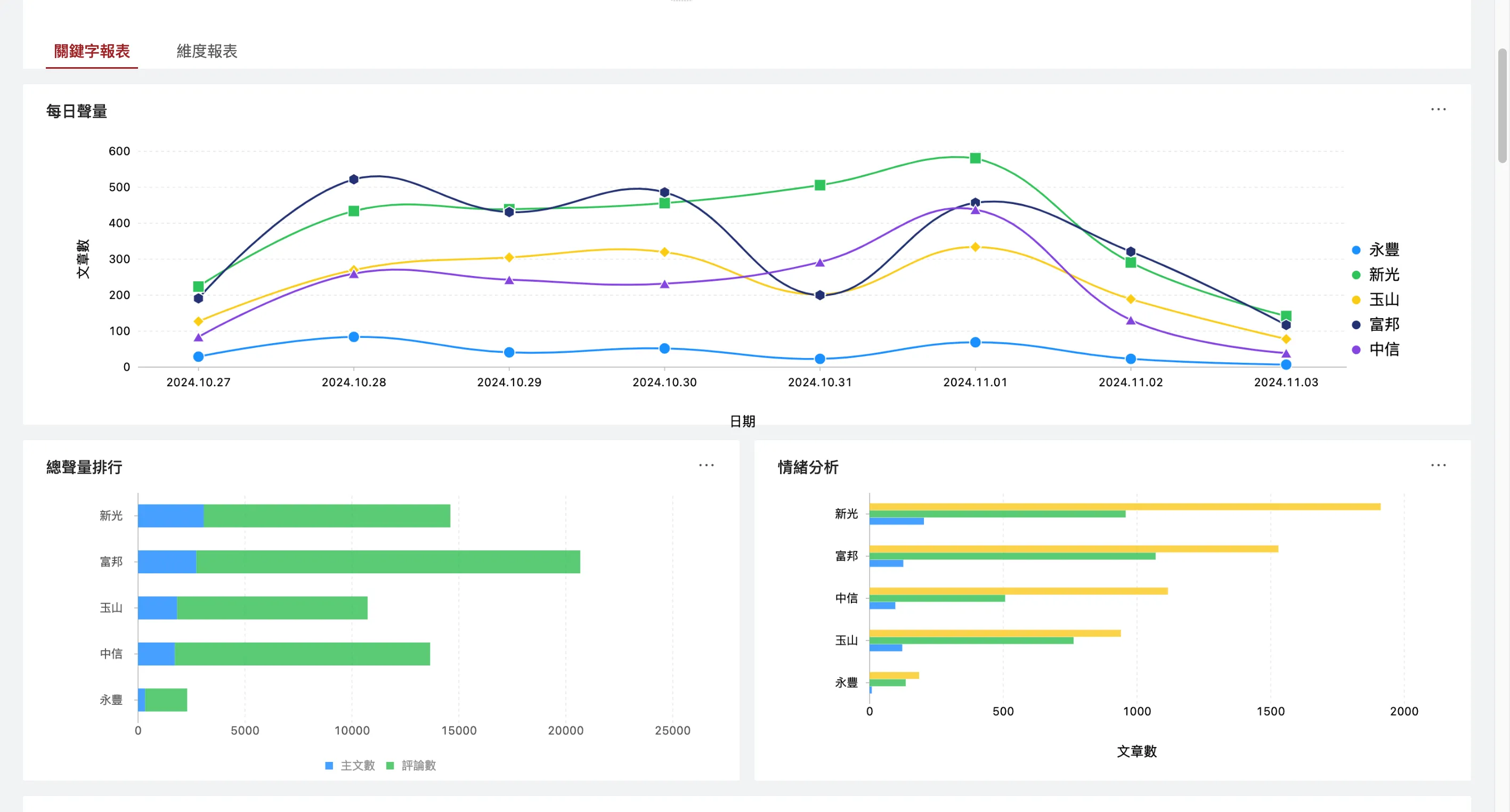Click 永豐 data point on 2024.11.03
Viewport: 1510px width, 812px height.
(x=1286, y=364)
